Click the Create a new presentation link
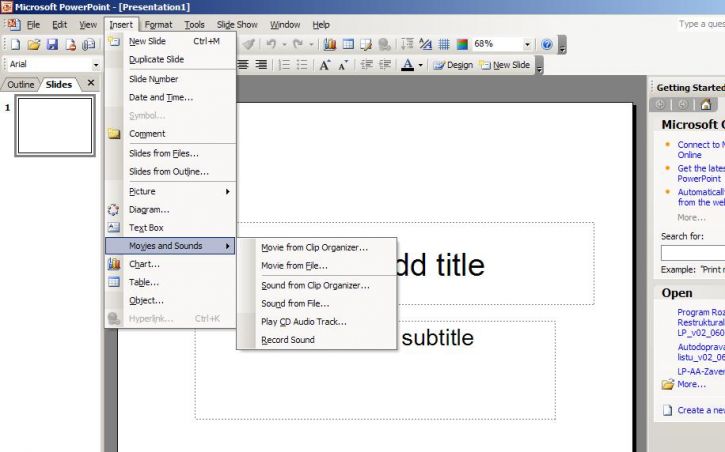 pos(701,410)
